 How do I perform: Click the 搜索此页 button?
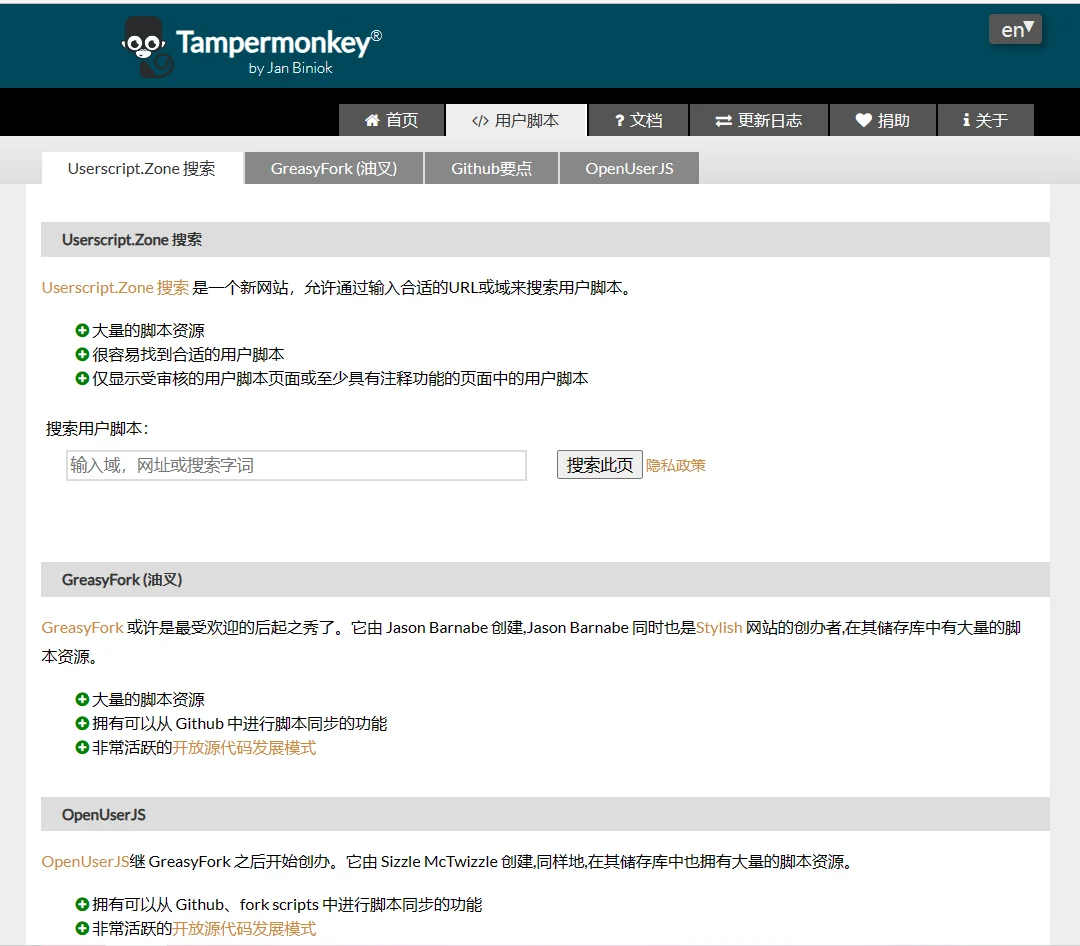599,465
